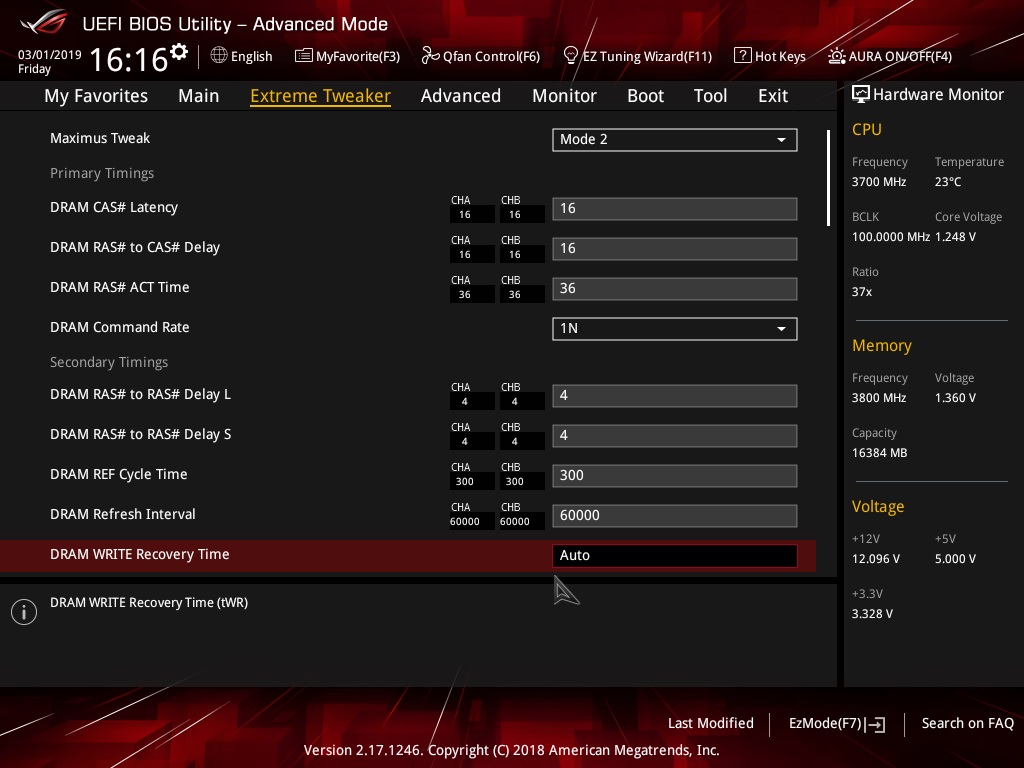Image resolution: width=1024 pixels, height=768 pixels.
Task: Open DRAM Command Rate 1N dropdown
Action: pos(675,328)
